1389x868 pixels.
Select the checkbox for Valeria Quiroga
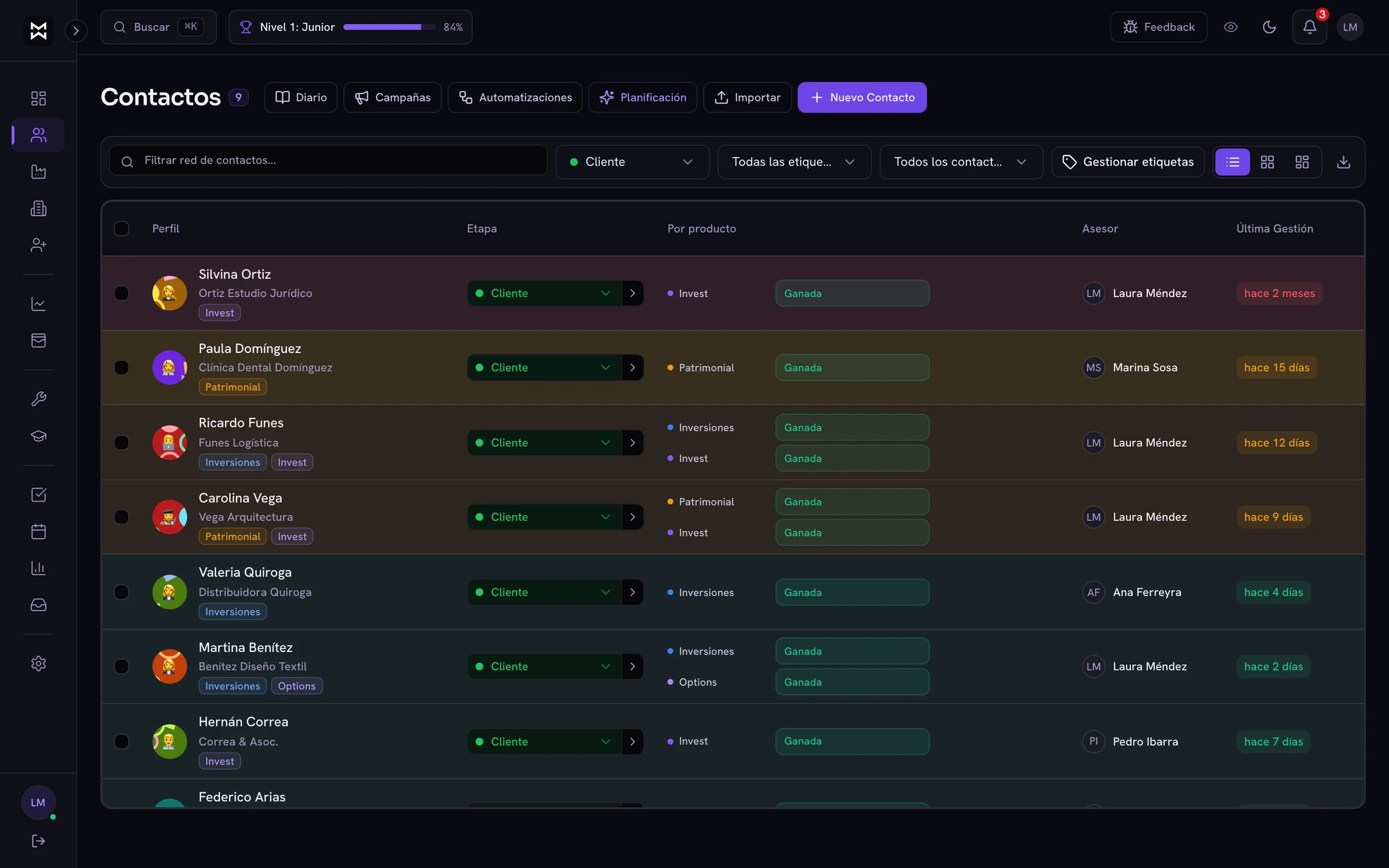point(122,592)
